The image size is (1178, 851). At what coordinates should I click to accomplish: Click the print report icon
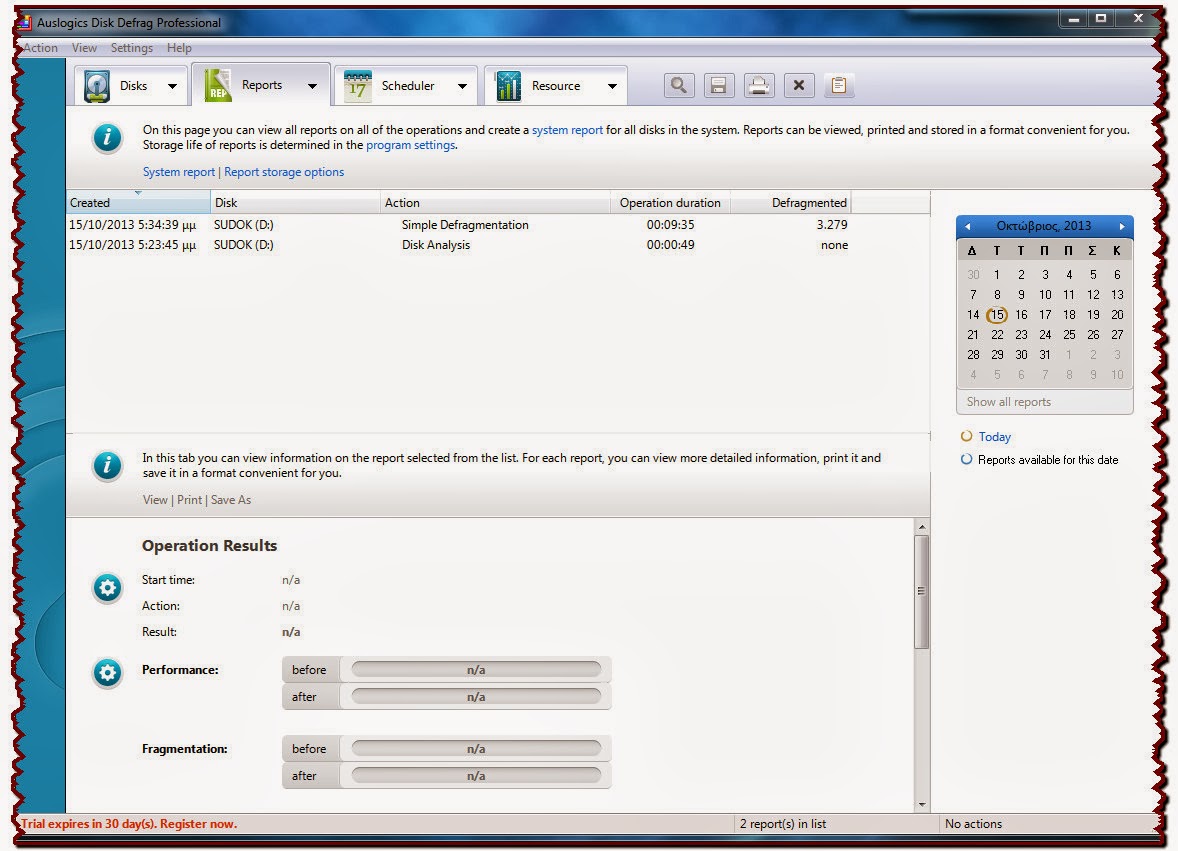pyautogui.click(x=759, y=85)
